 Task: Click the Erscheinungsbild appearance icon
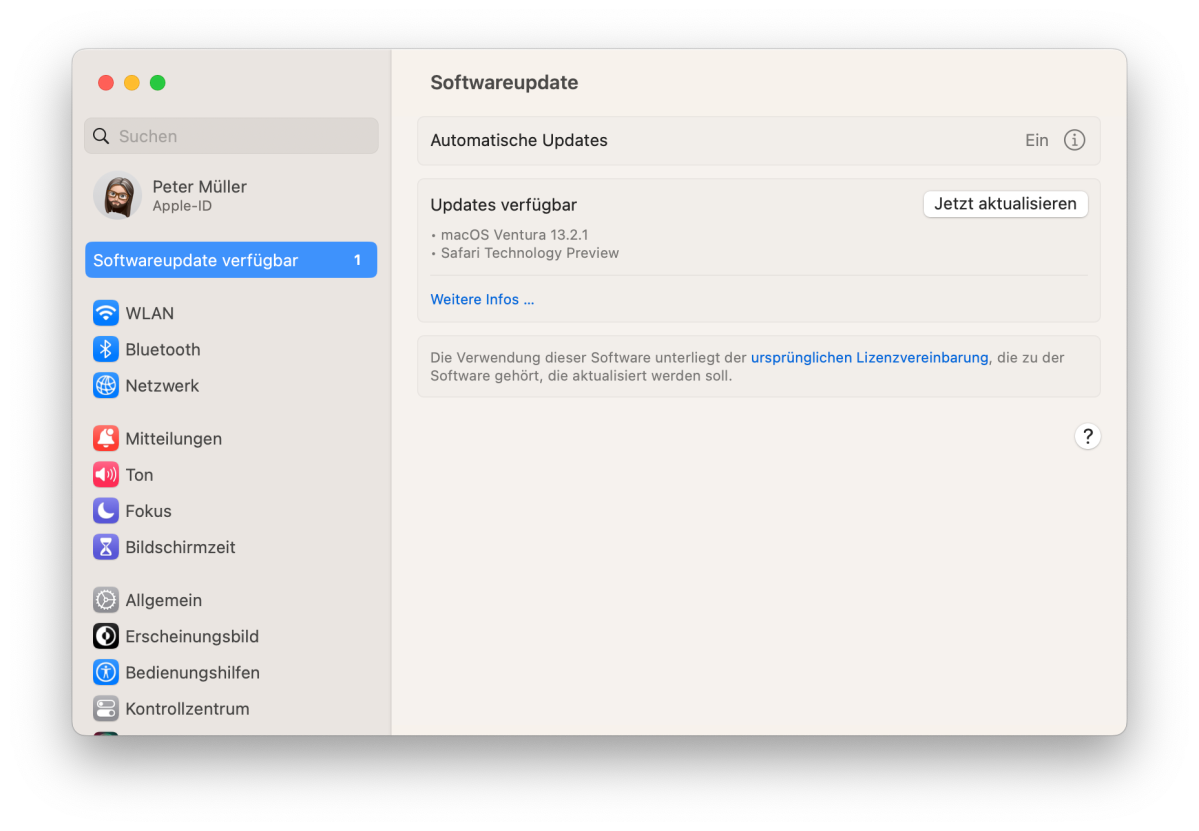(106, 636)
